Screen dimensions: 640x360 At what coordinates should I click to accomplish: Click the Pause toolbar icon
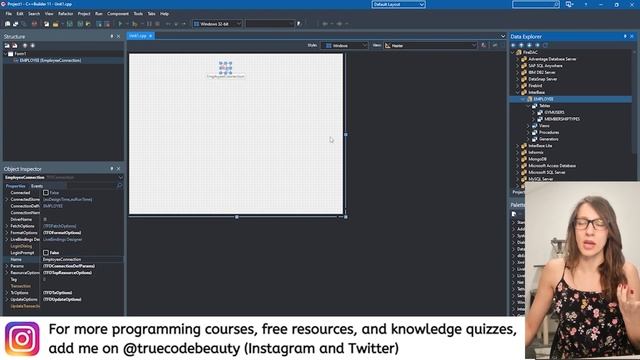(x=149, y=24)
